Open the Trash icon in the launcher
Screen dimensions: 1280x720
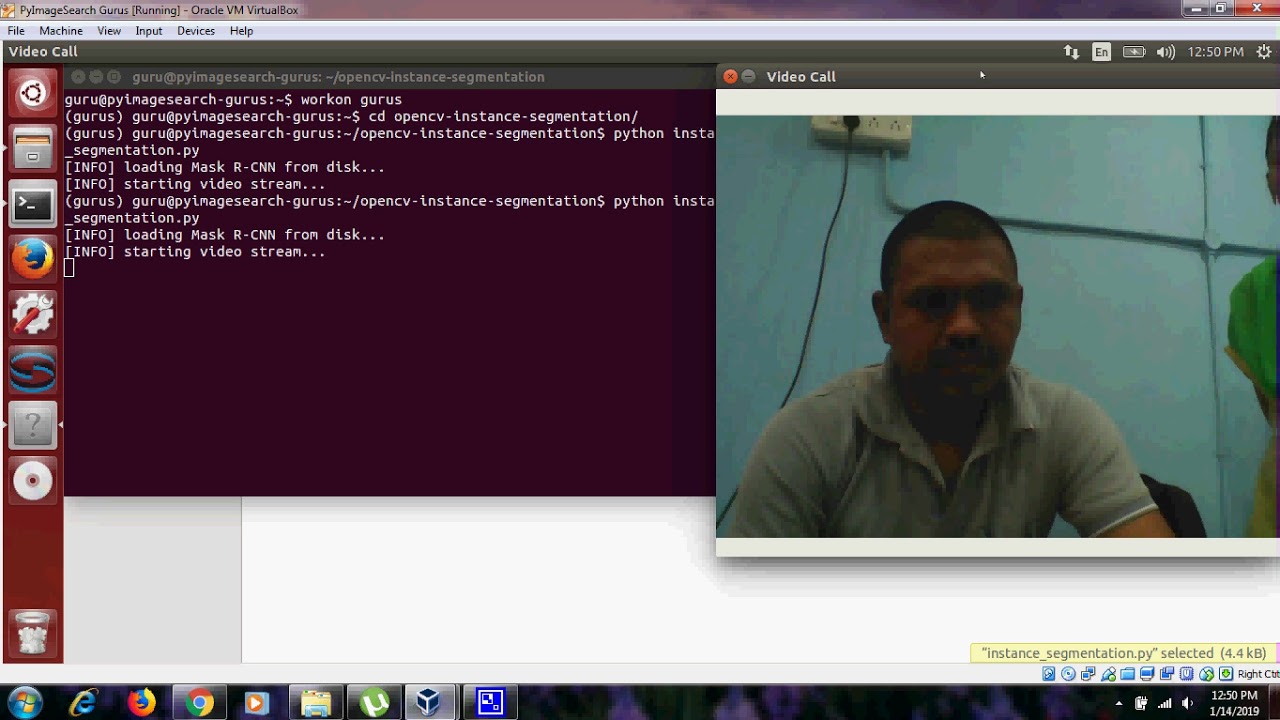click(x=32, y=633)
